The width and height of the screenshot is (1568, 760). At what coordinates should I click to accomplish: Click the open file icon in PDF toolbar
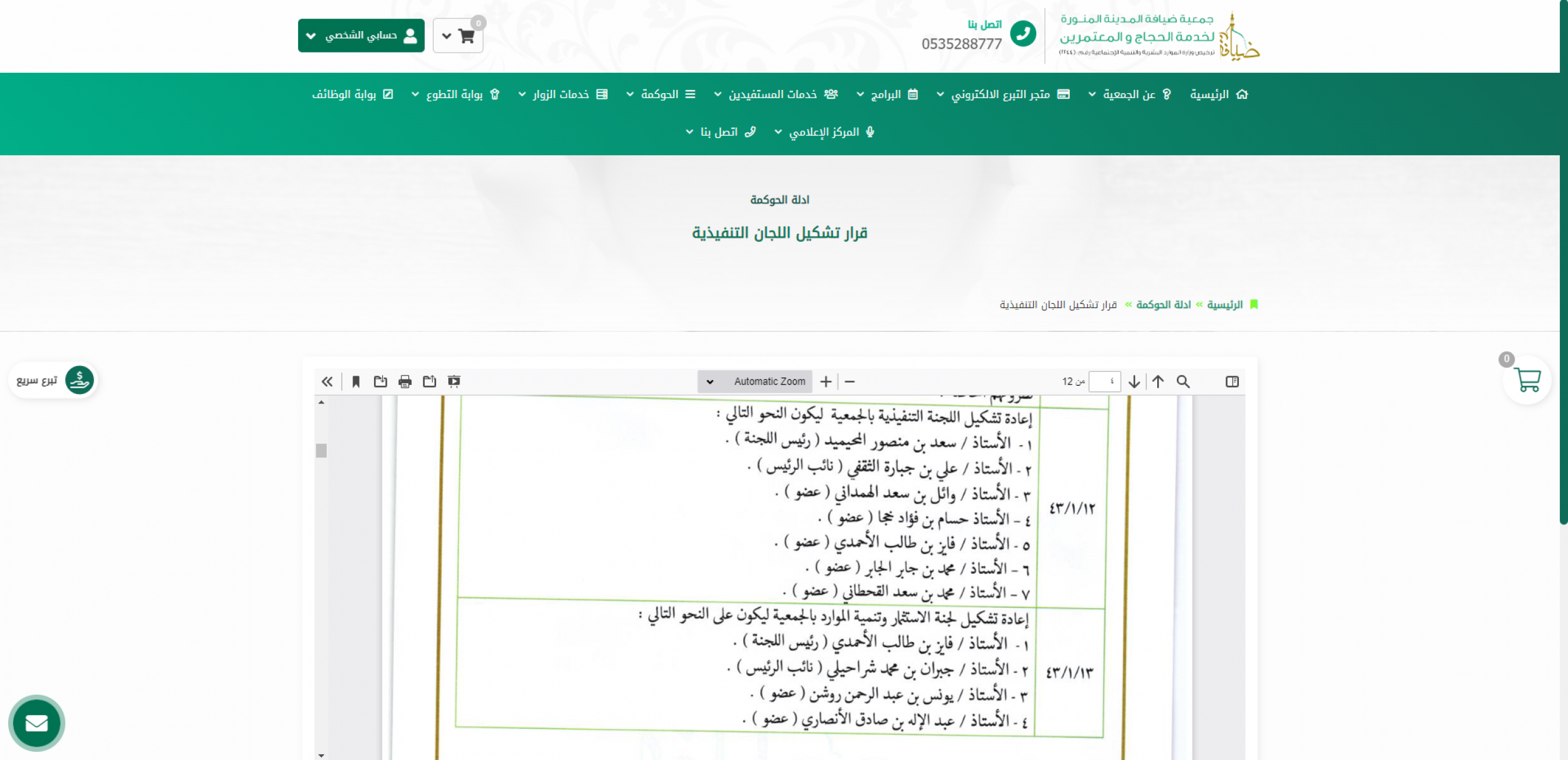coord(429,381)
